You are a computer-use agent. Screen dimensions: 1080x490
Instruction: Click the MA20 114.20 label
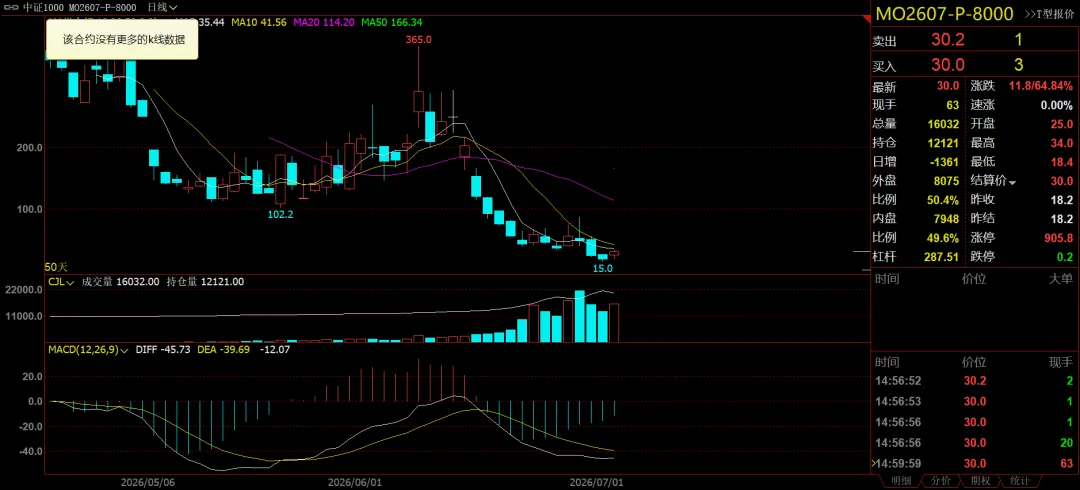point(324,22)
